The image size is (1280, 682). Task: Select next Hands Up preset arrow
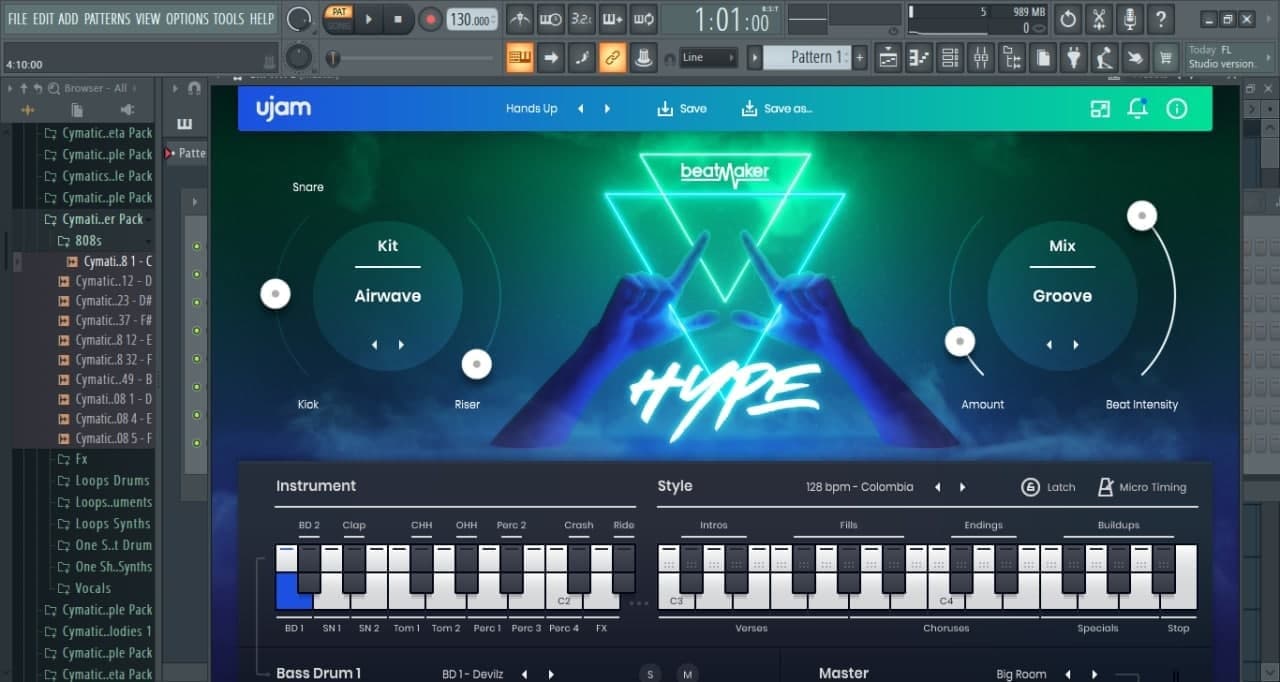pyautogui.click(x=607, y=109)
